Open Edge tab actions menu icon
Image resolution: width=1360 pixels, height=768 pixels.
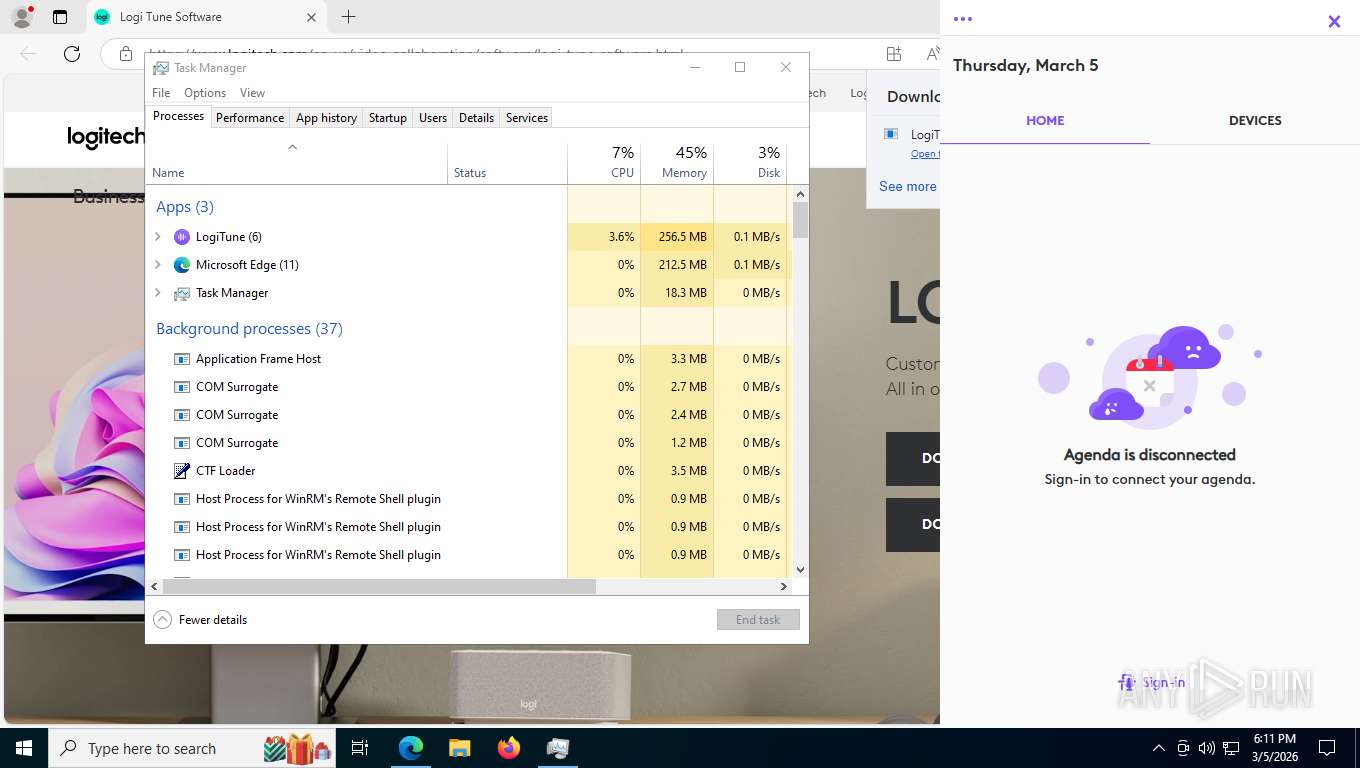pos(60,17)
